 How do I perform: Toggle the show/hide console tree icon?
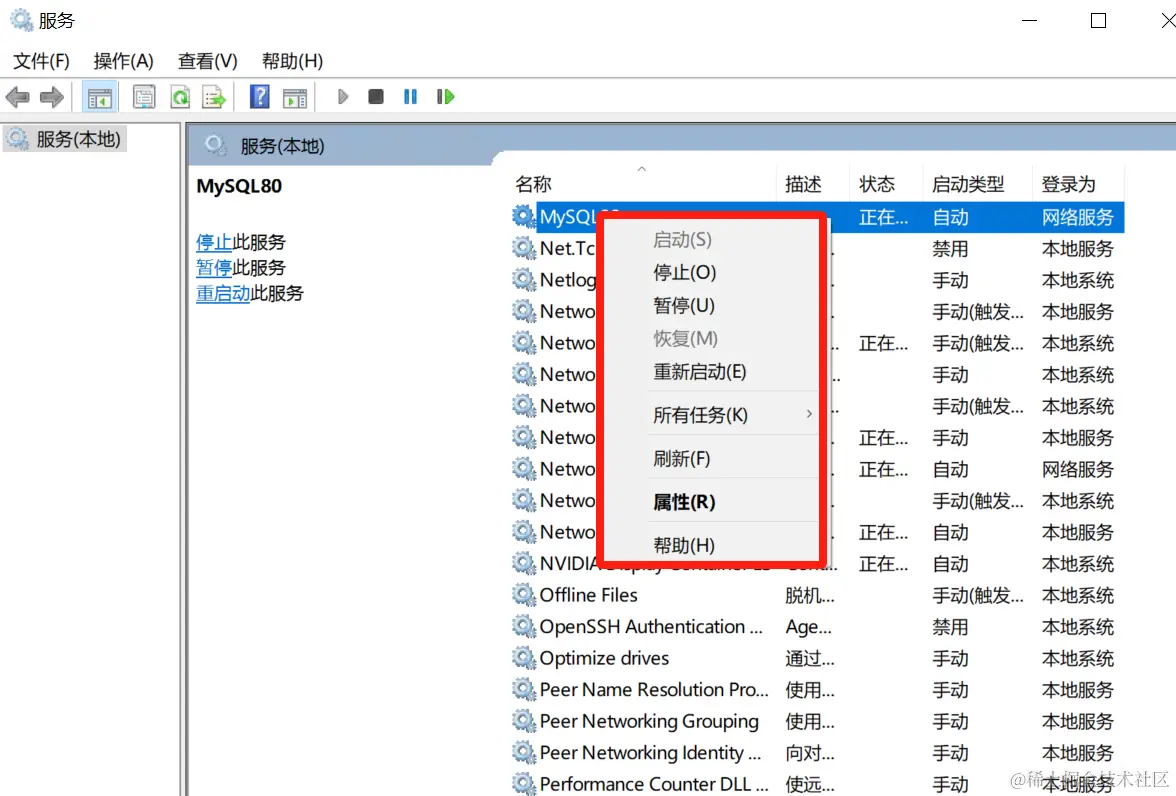(x=99, y=97)
